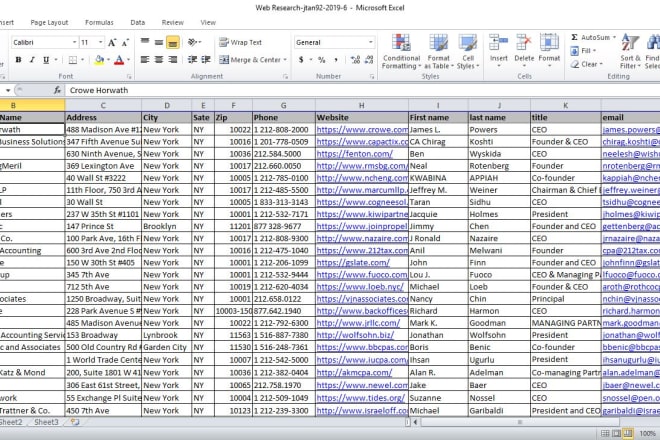Open Font dialog launcher

[x=129, y=77]
